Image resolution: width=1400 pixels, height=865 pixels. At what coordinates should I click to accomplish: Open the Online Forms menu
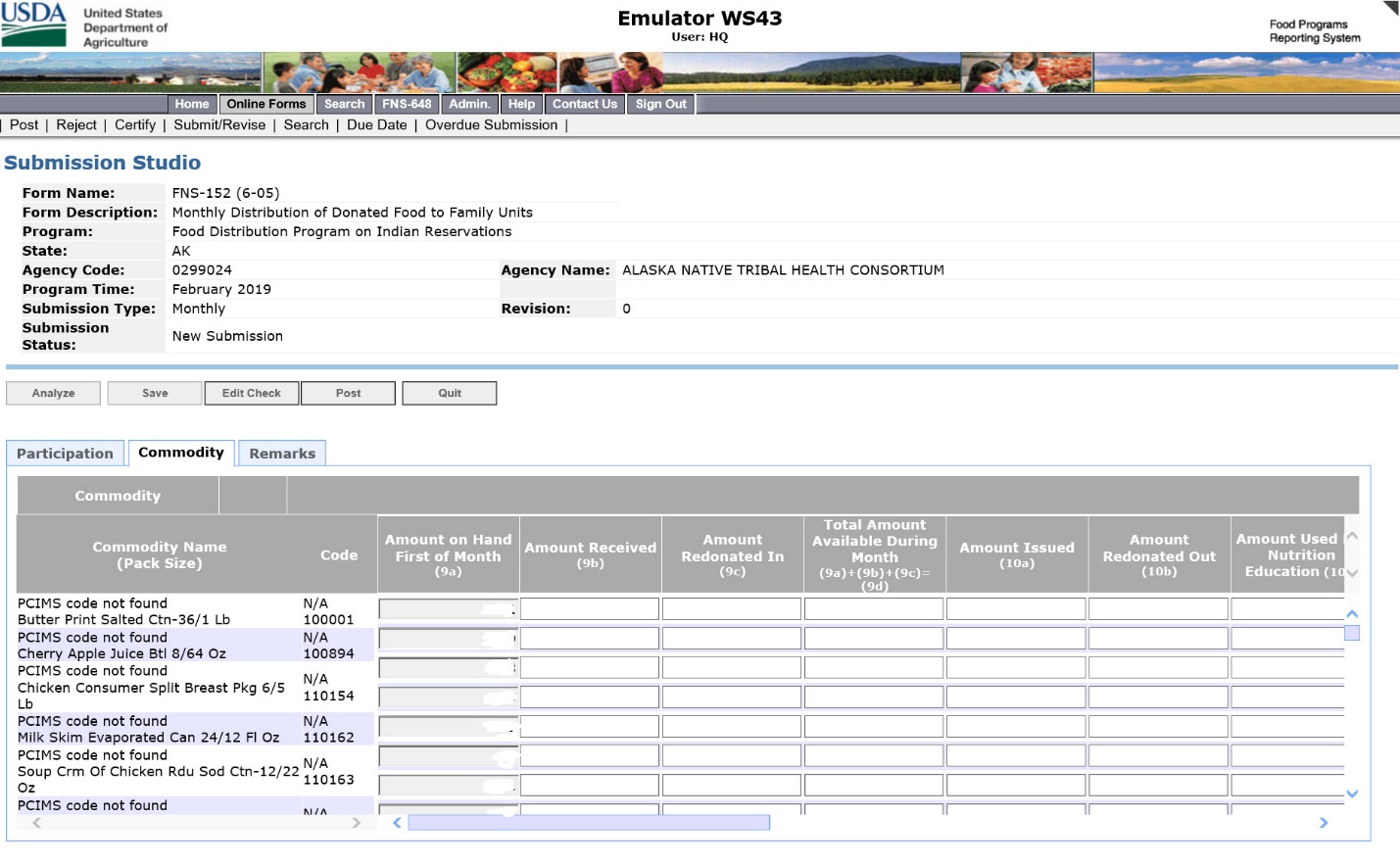(x=266, y=104)
